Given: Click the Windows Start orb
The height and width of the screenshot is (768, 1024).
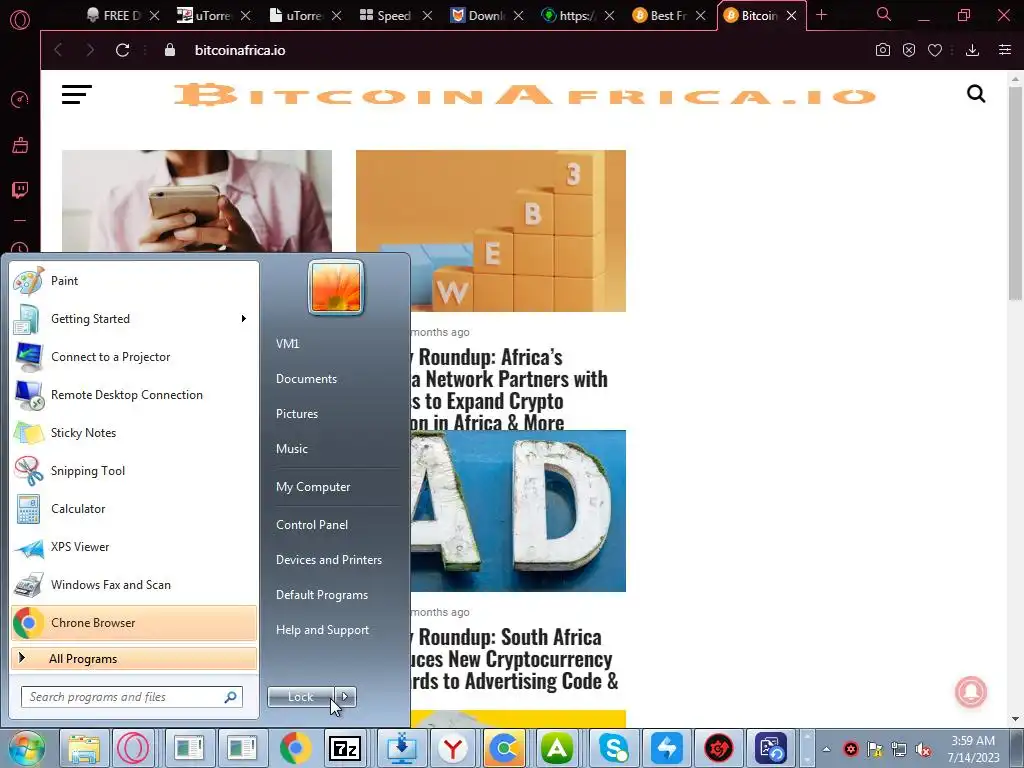Looking at the screenshot, I should point(27,748).
